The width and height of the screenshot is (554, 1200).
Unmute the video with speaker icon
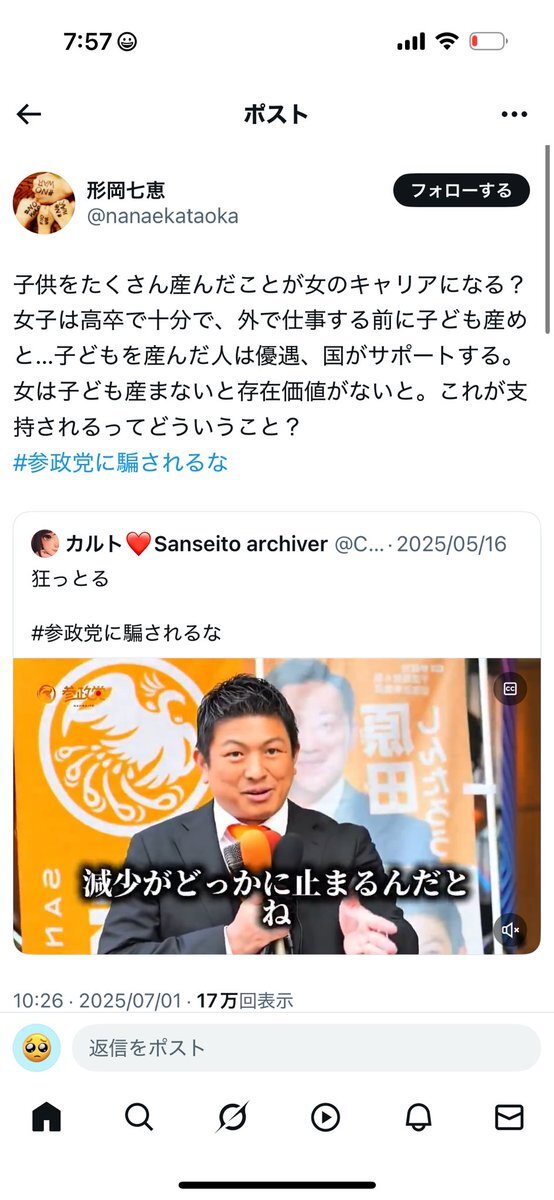click(x=510, y=930)
